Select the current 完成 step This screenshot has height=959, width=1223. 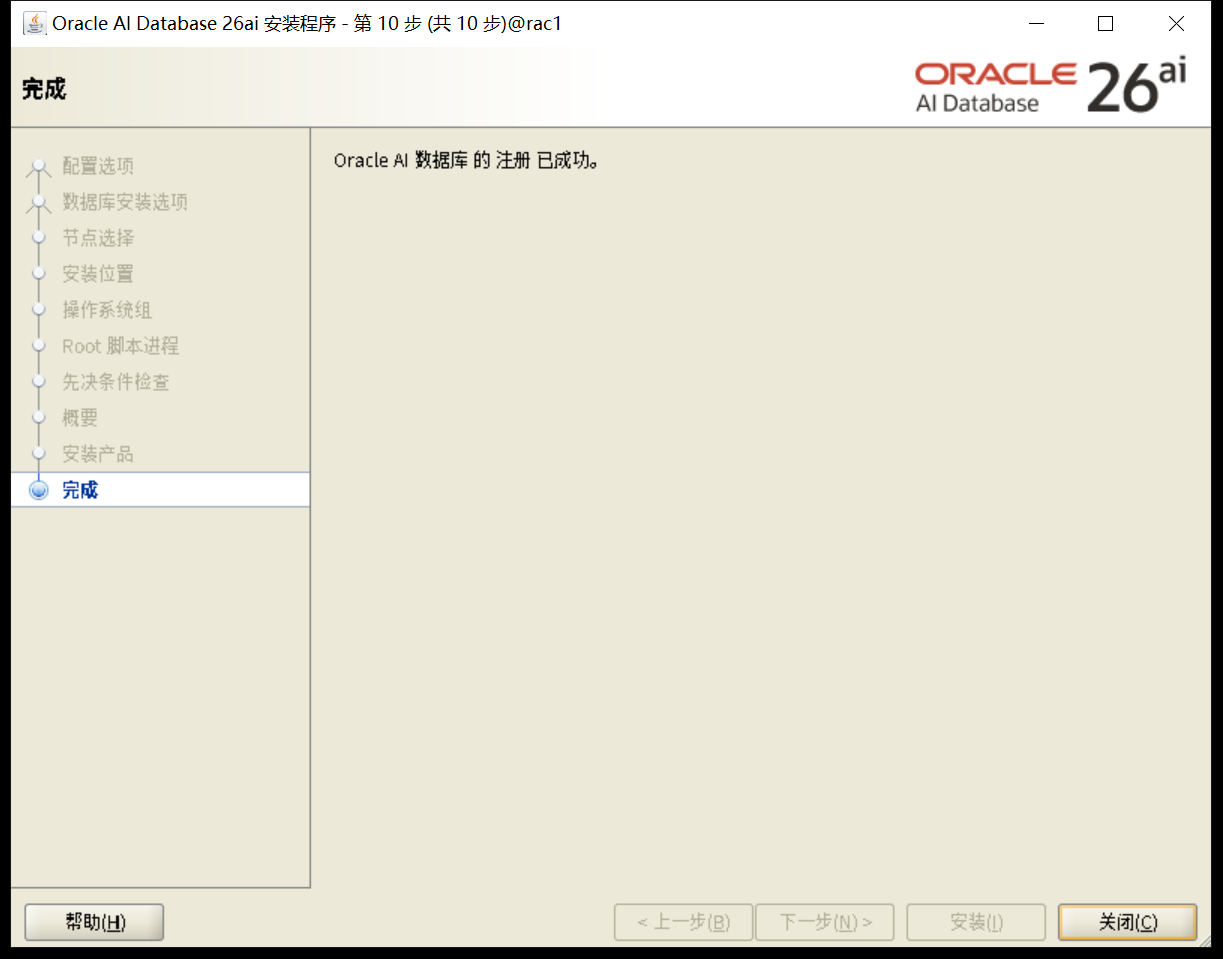[160, 490]
